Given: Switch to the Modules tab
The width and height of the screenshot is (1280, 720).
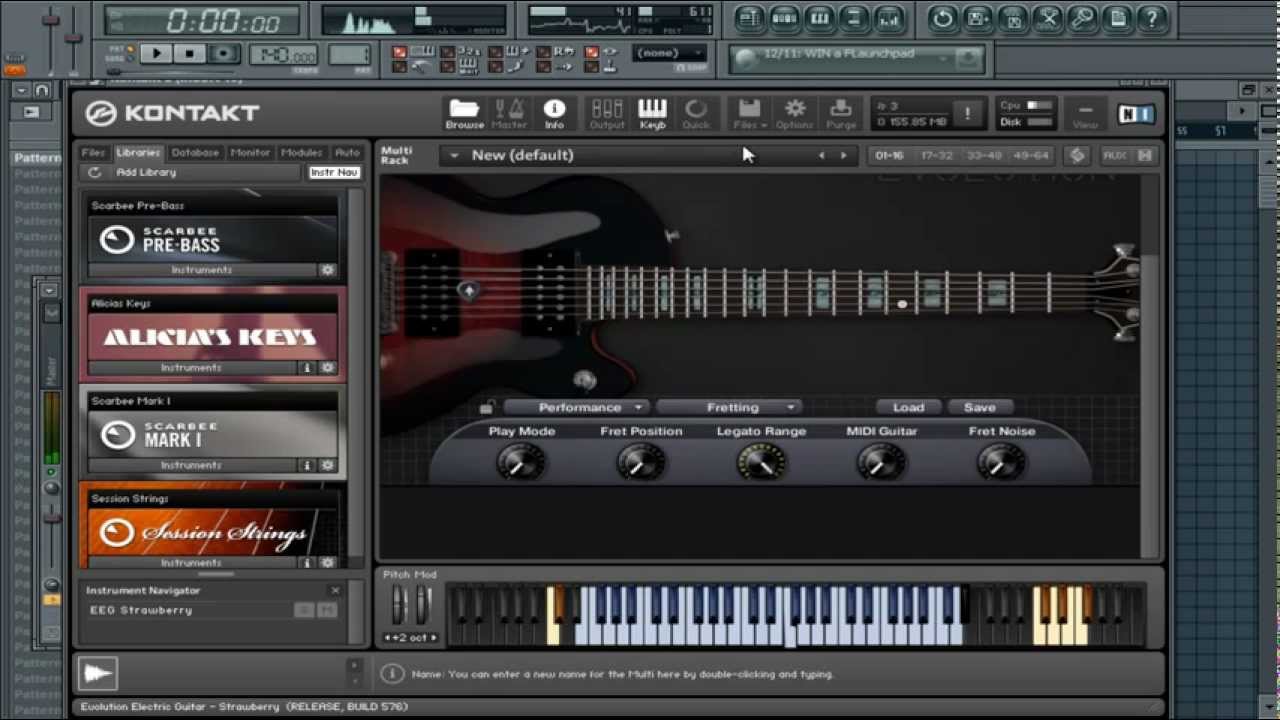Looking at the screenshot, I should [301, 152].
